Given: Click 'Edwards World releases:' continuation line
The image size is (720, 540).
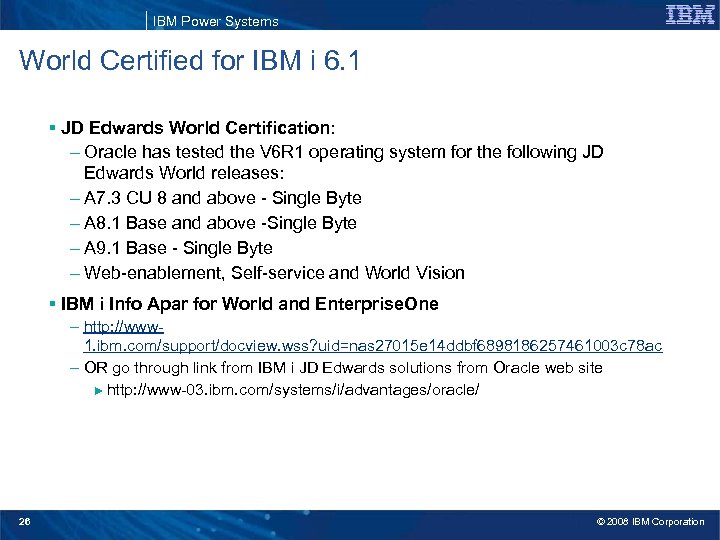Looking at the screenshot, I should click(184, 173).
